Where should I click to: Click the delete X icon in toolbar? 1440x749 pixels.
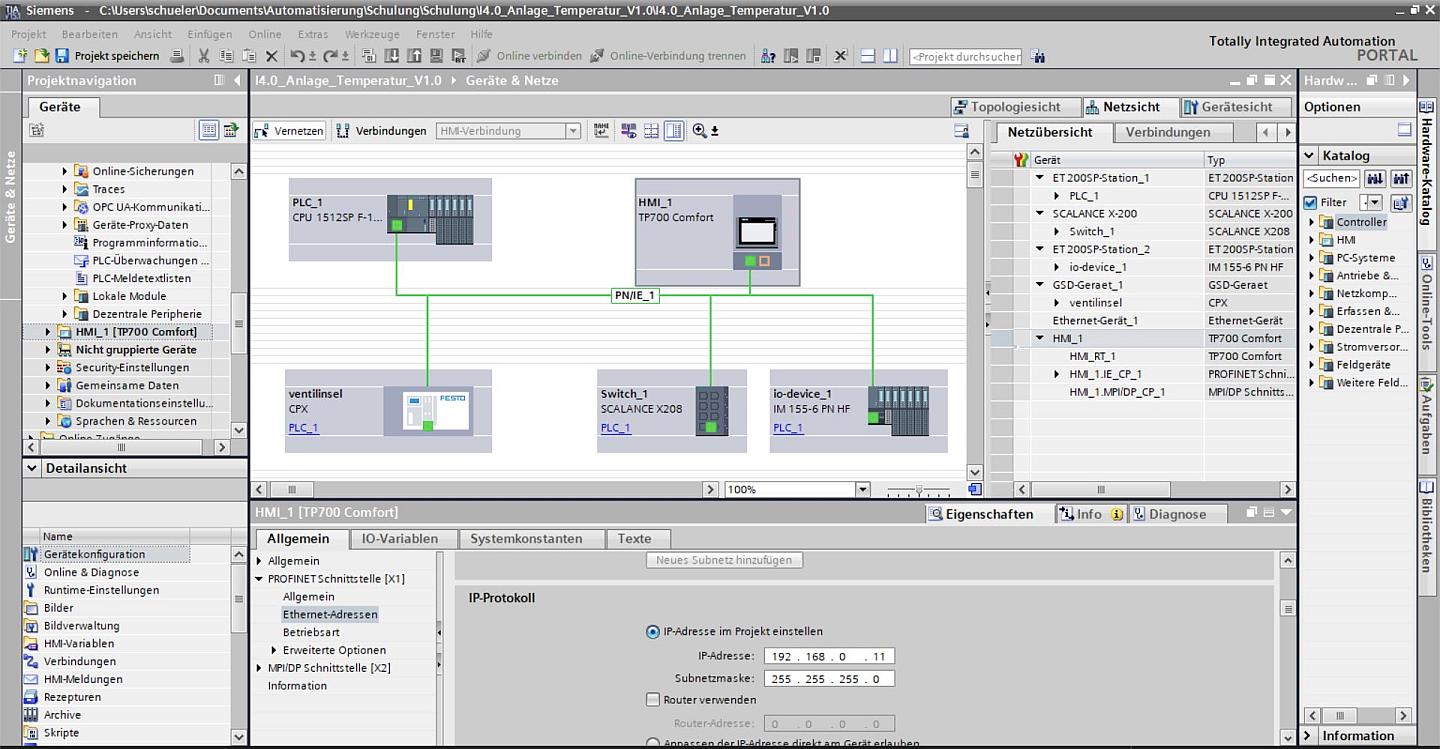click(x=271, y=56)
